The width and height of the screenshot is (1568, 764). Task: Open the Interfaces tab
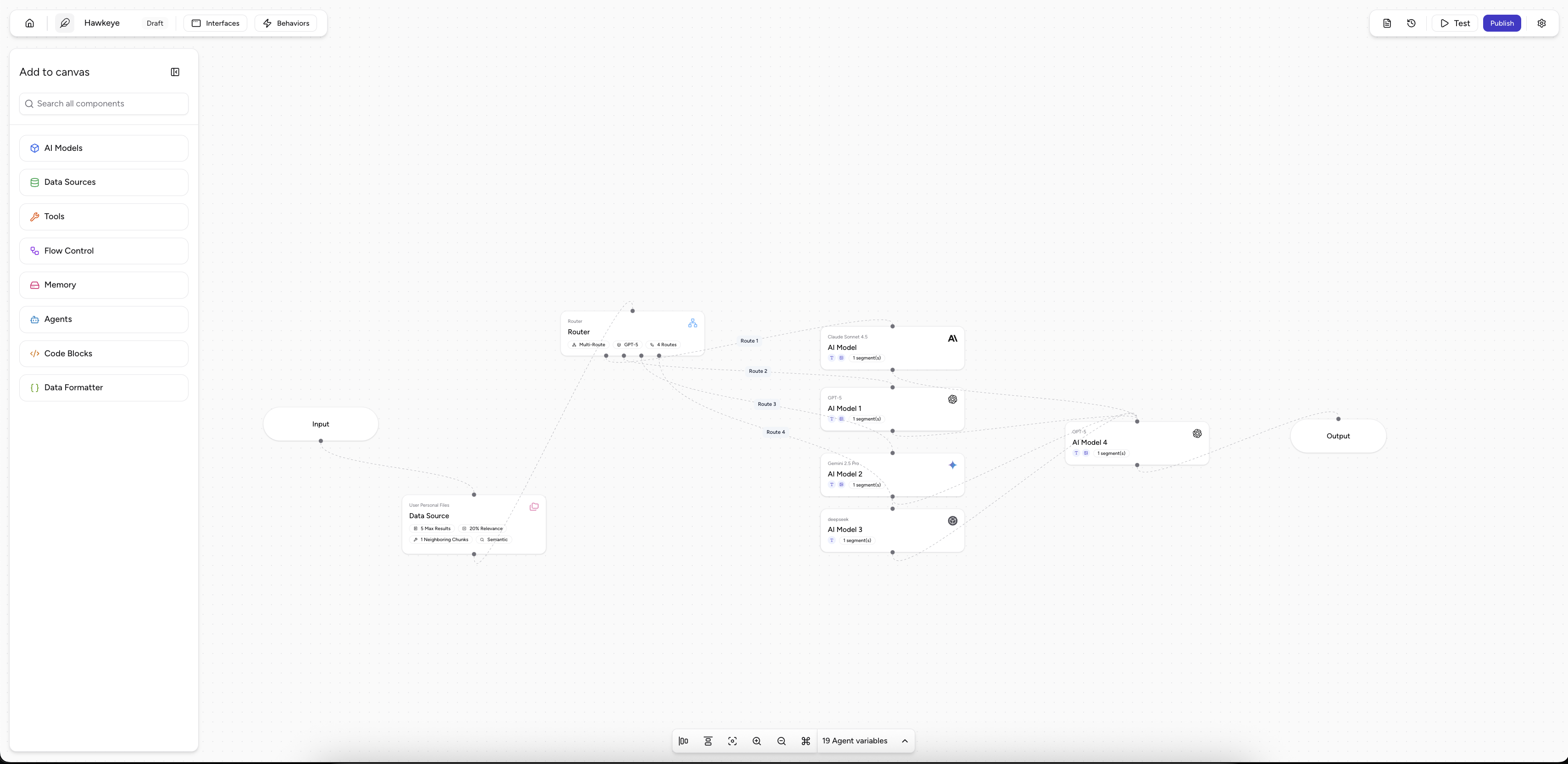click(216, 23)
